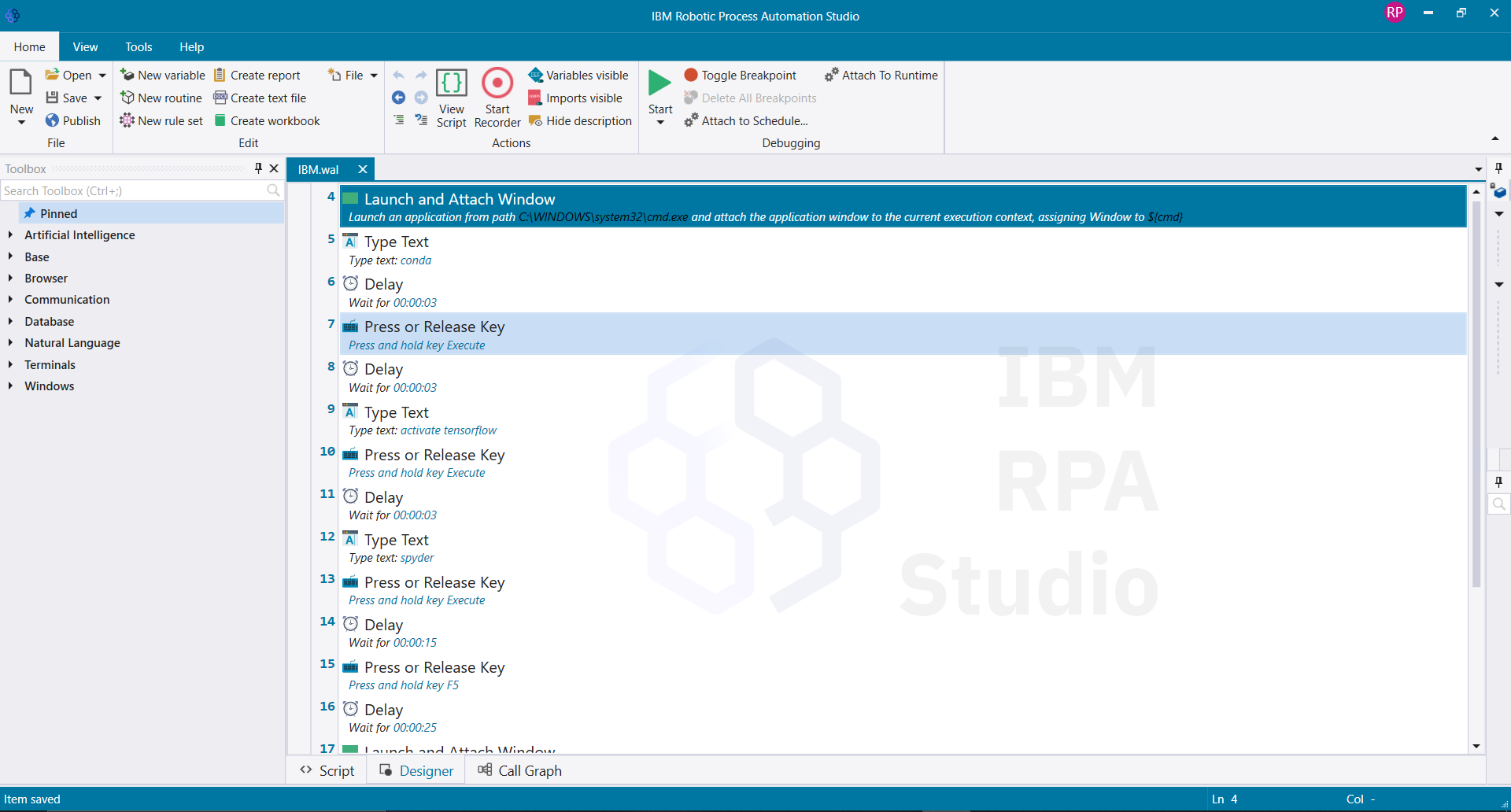Click Attach to Schedule
Screen dimensions: 1511x812
click(746, 120)
